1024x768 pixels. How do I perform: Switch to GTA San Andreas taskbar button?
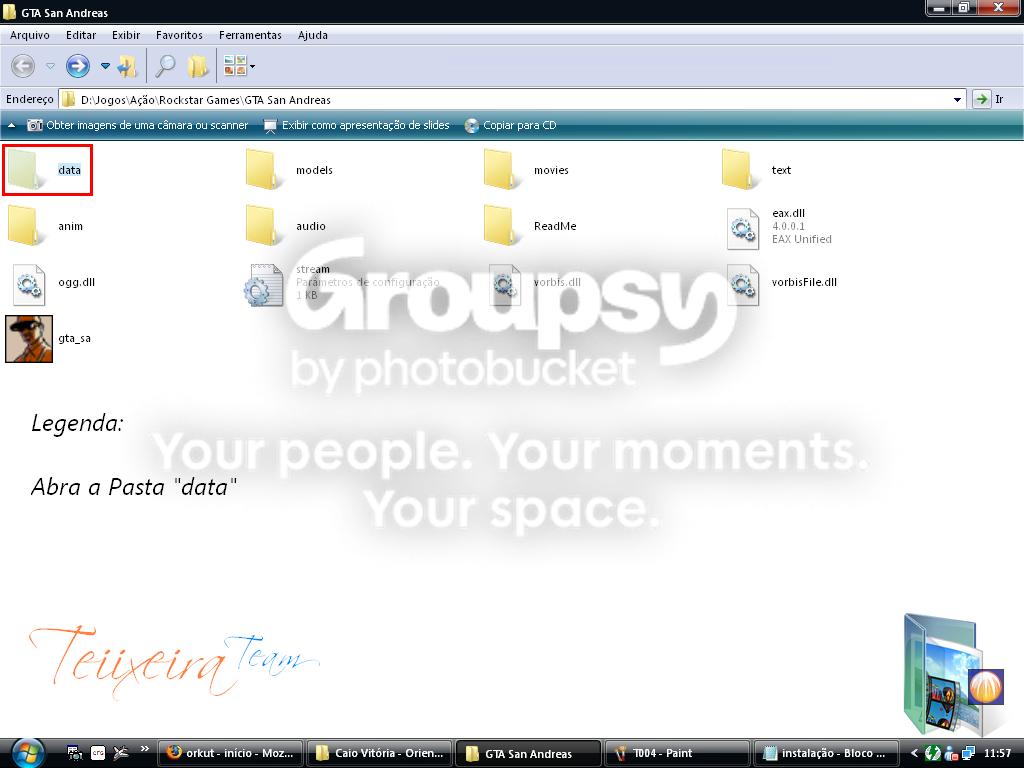coord(528,754)
